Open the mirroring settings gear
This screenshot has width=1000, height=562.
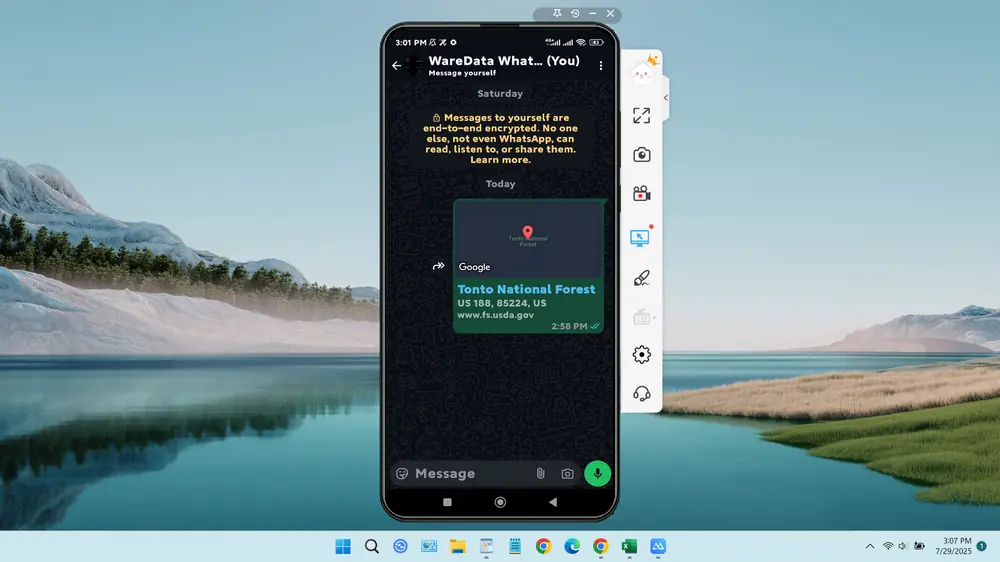[642, 355]
